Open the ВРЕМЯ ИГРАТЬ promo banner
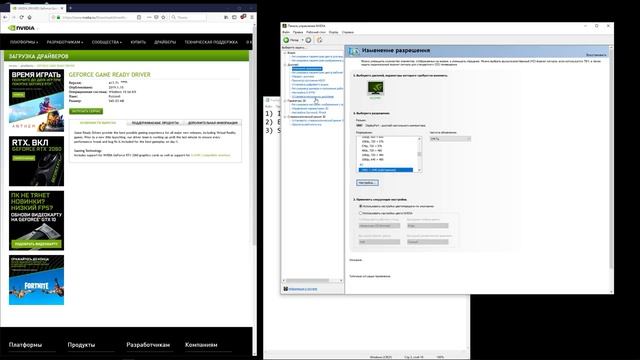Viewport: 640px width, 360px height. click(x=36, y=100)
